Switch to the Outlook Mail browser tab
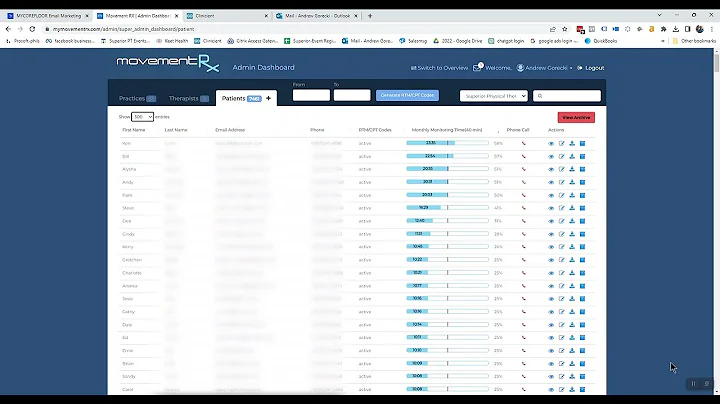The image size is (720, 404). 317,16
